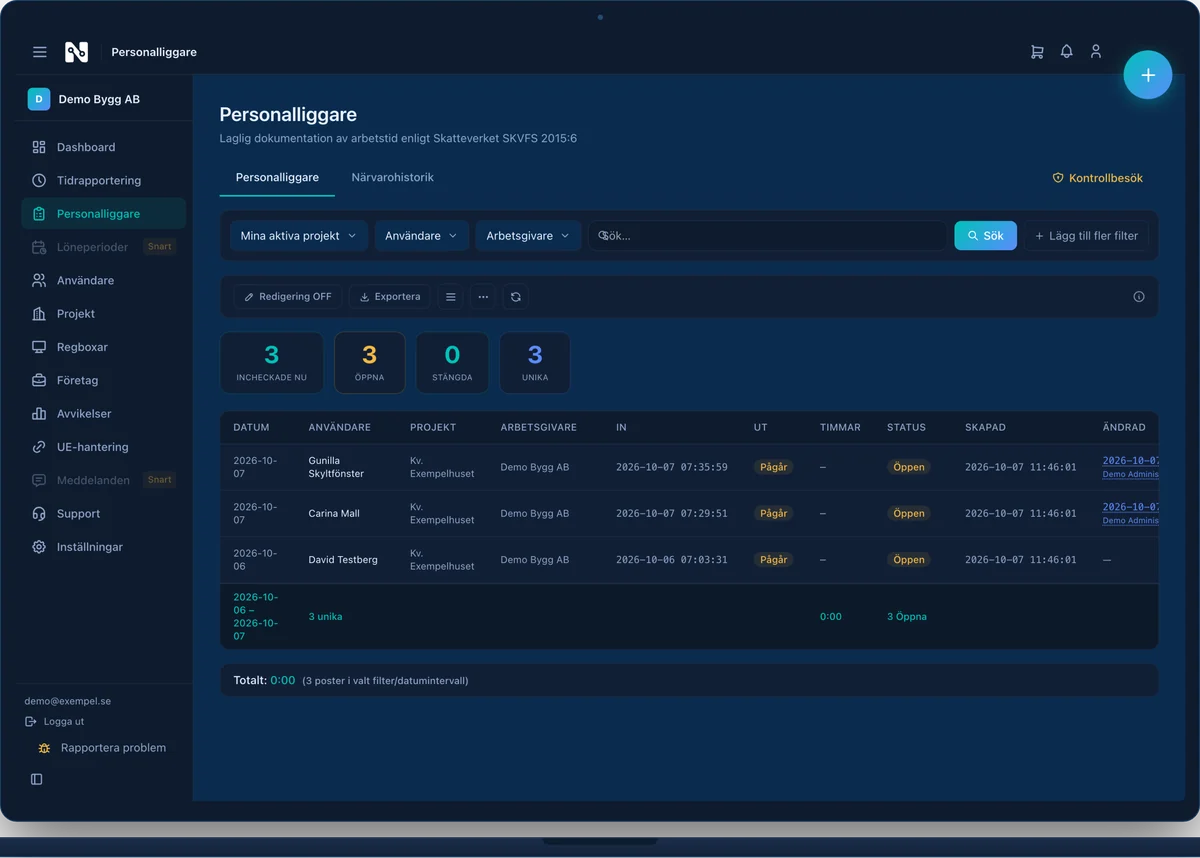Expand the Användare filter dropdown
Image resolution: width=1200 pixels, height=858 pixels.
(421, 236)
